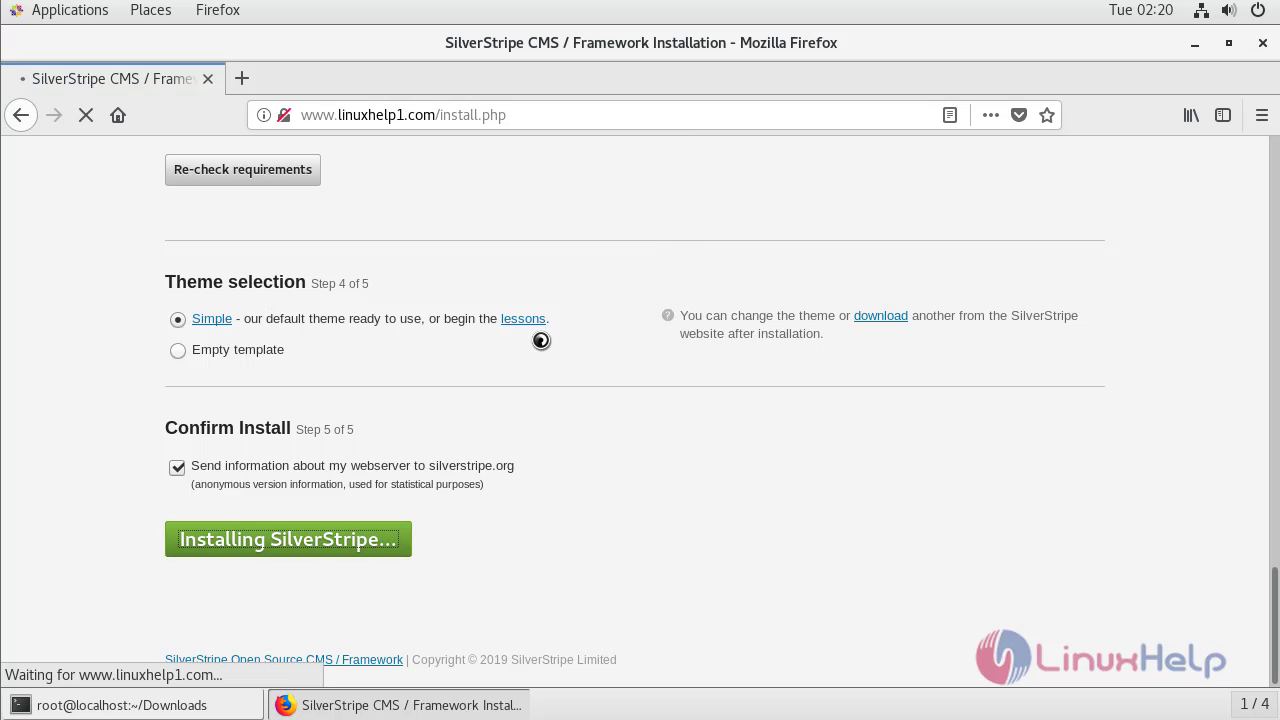The image size is (1280, 720).
Task: Uncheck Send information about my webserver
Action: (177, 467)
